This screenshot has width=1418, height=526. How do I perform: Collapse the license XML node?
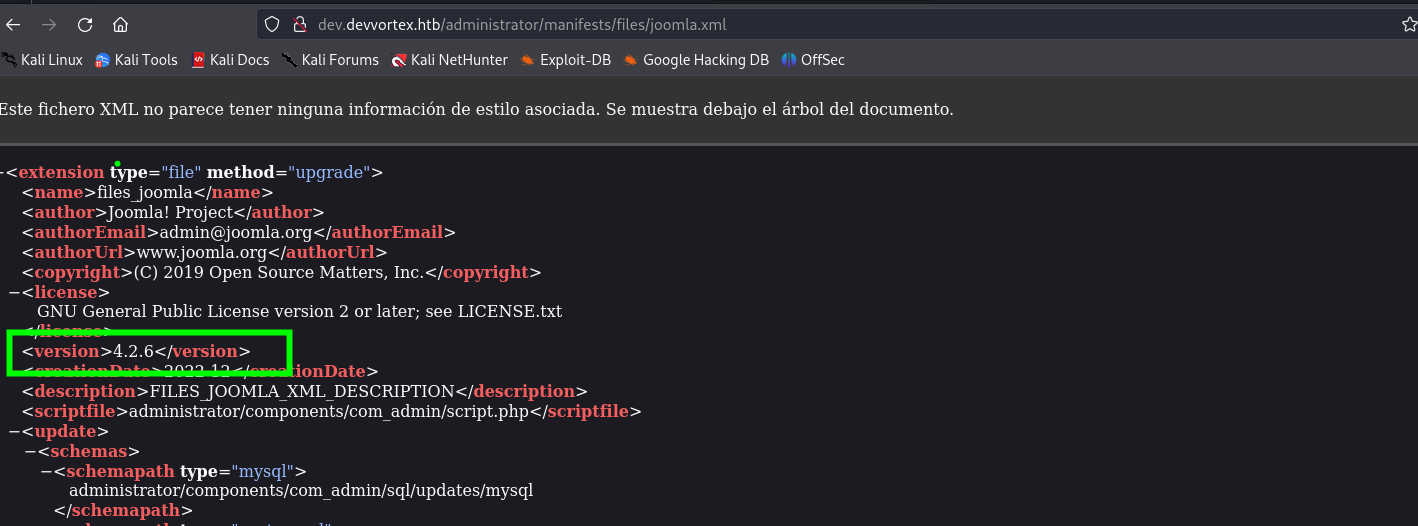(x=14, y=292)
